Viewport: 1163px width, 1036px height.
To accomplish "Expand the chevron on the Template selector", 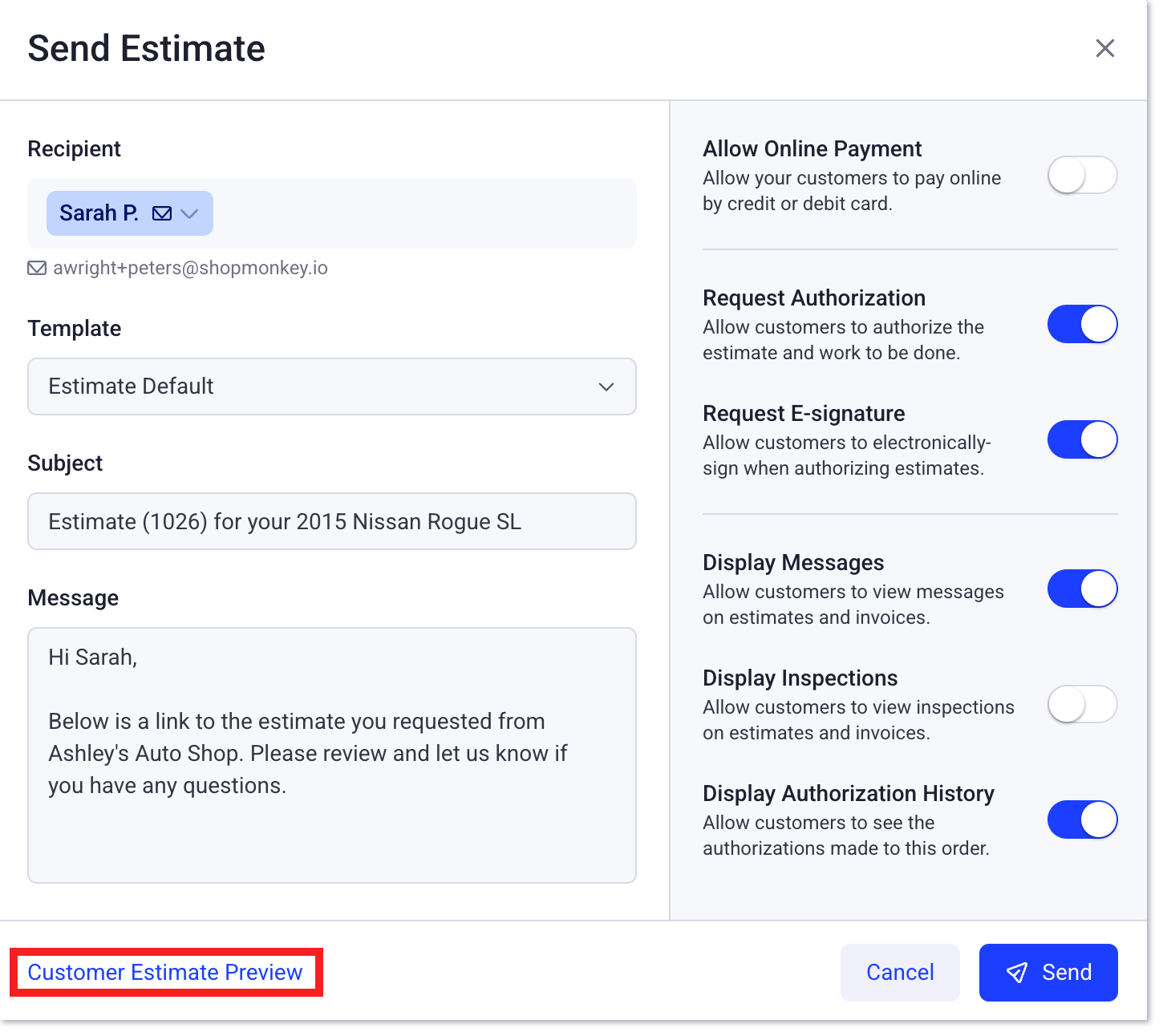I will pos(606,386).
